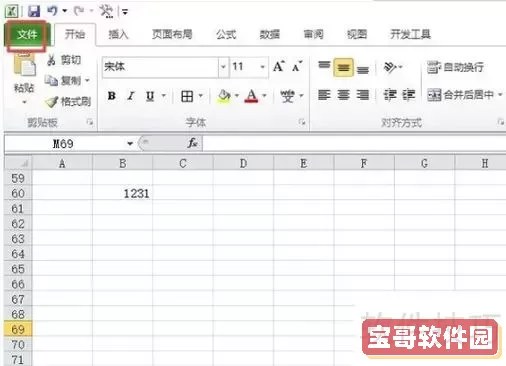
Task: Expand the font name dropdown arrow
Action: (x=223, y=67)
